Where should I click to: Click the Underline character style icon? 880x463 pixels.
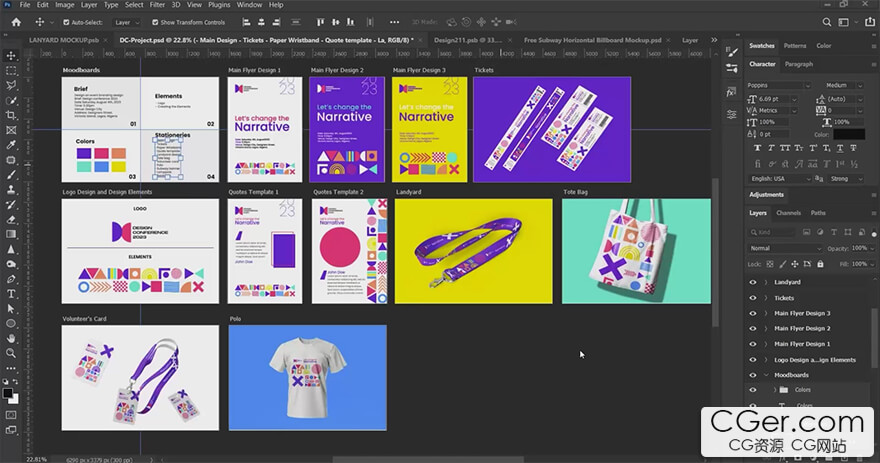[x=840, y=148]
